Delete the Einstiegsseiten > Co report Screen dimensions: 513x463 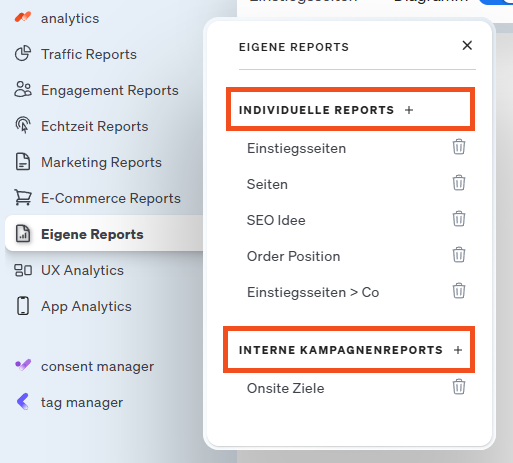[x=459, y=291]
